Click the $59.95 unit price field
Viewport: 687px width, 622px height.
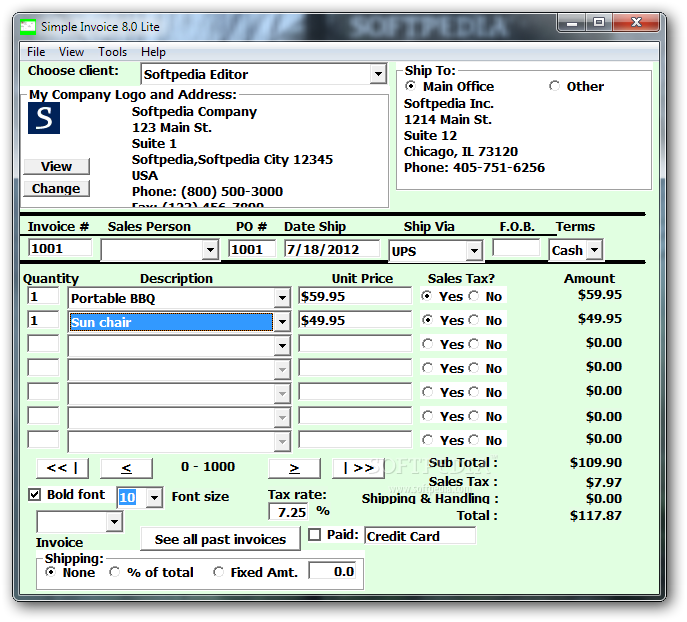pyautogui.click(x=355, y=296)
